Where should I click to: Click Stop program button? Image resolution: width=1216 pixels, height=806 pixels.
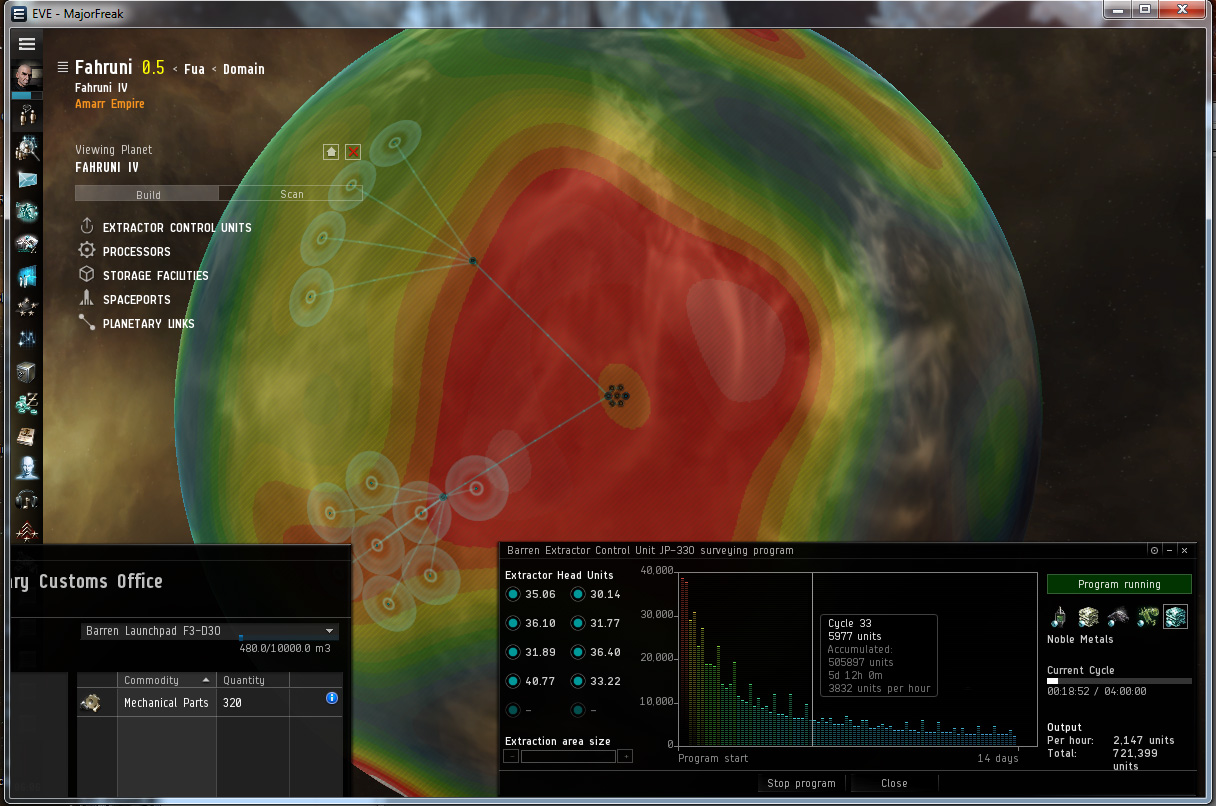click(x=801, y=783)
